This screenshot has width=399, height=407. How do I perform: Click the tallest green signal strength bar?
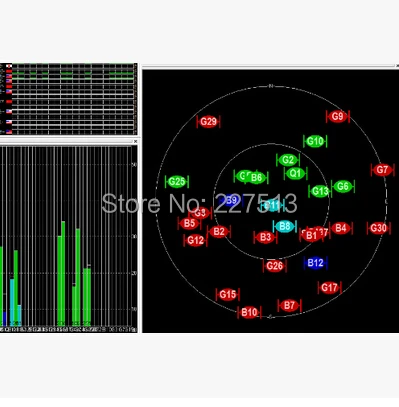[x=63, y=273]
